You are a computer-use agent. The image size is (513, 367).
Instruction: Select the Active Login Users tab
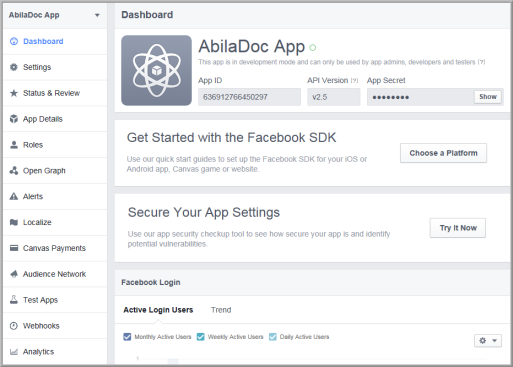[x=158, y=310]
